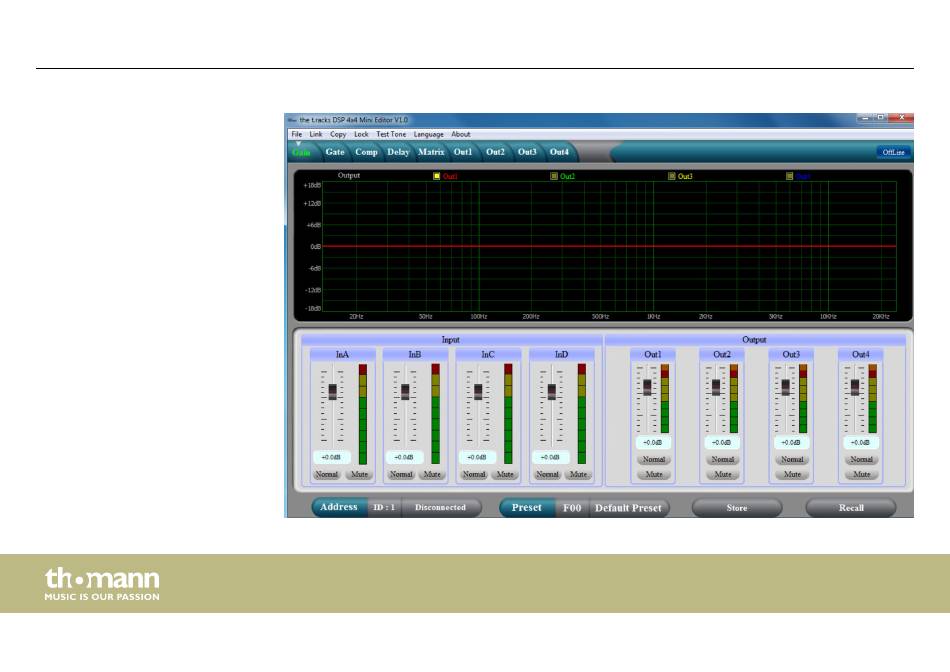Image resolution: width=950 pixels, height=672 pixels.
Task: Open the Link menu
Action: point(316,135)
